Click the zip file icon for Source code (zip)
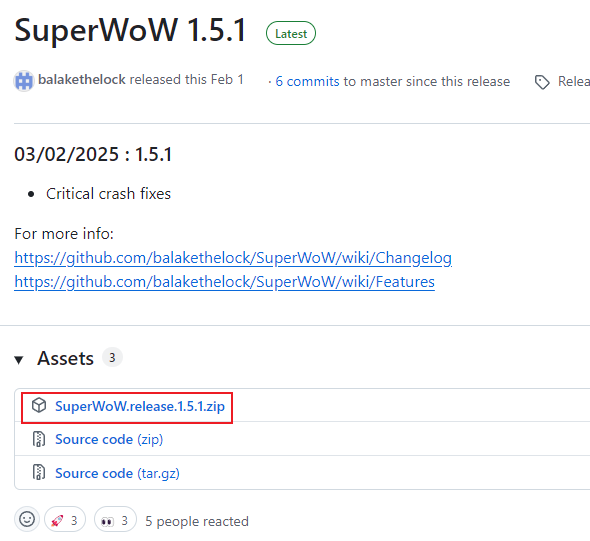Viewport: 590px width, 541px height. 39,439
